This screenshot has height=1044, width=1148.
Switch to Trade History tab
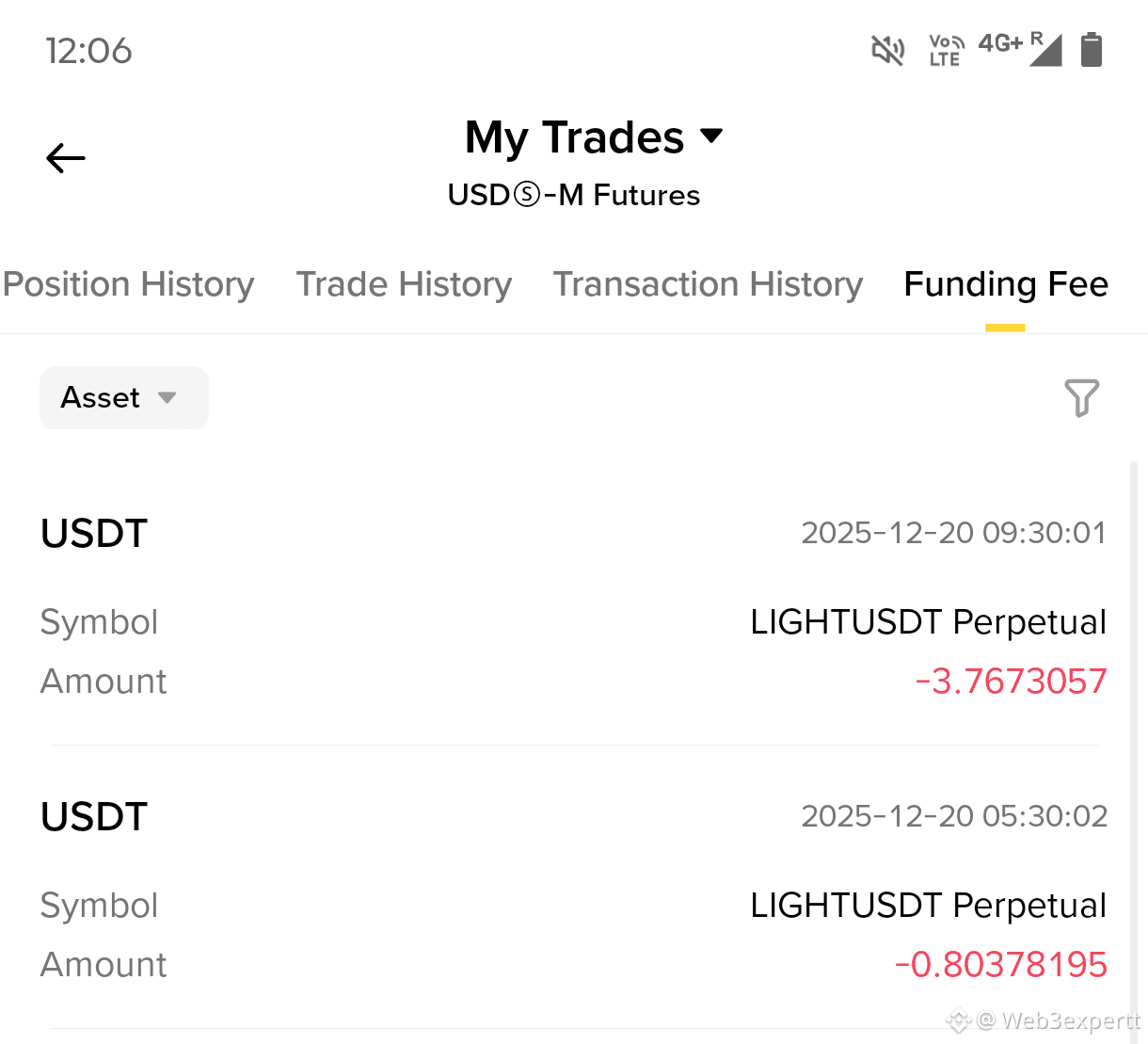(405, 284)
